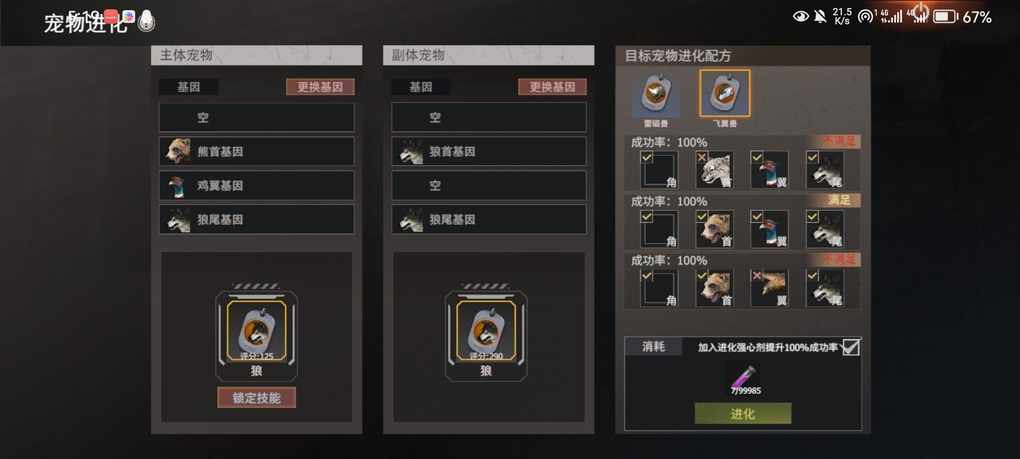Select the bear head gene in second recipe
The height and width of the screenshot is (459, 1020).
[715, 229]
